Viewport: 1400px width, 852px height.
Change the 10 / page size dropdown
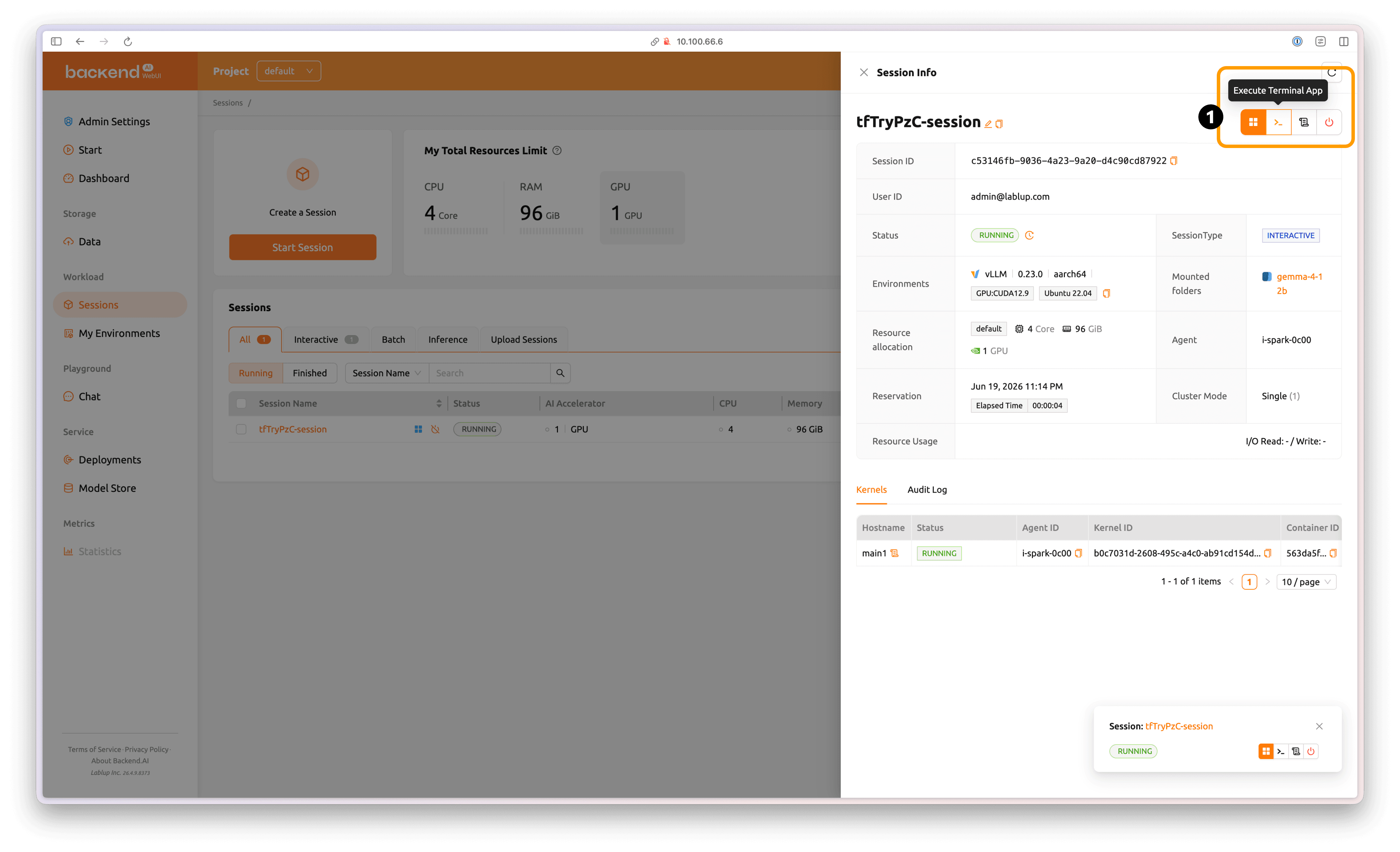click(x=1306, y=582)
